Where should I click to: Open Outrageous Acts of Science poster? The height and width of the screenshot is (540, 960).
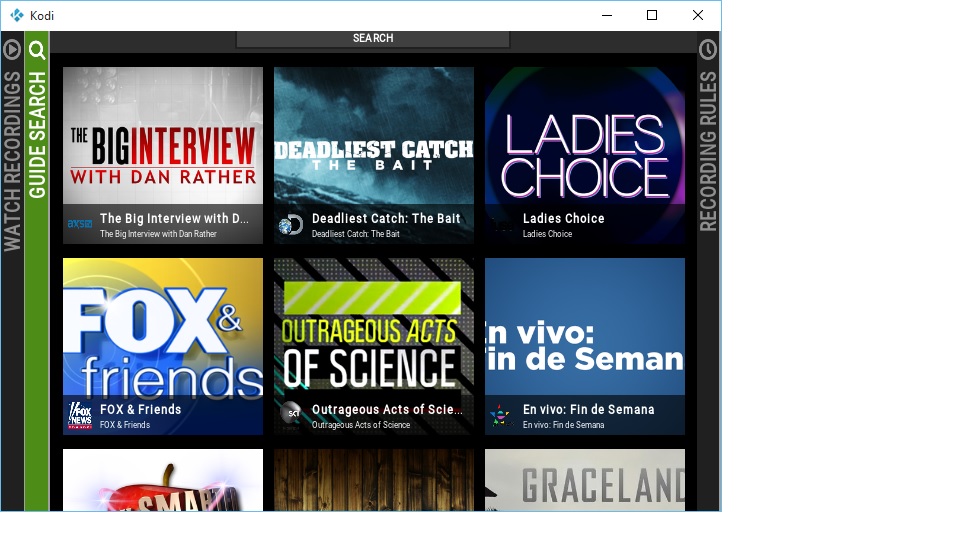374,347
